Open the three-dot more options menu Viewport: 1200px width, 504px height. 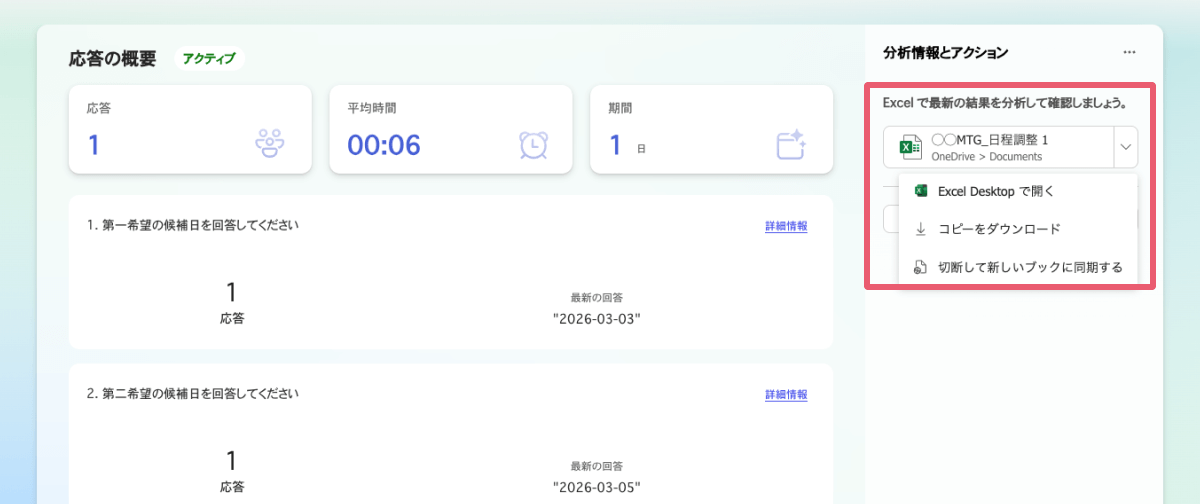(x=1129, y=52)
